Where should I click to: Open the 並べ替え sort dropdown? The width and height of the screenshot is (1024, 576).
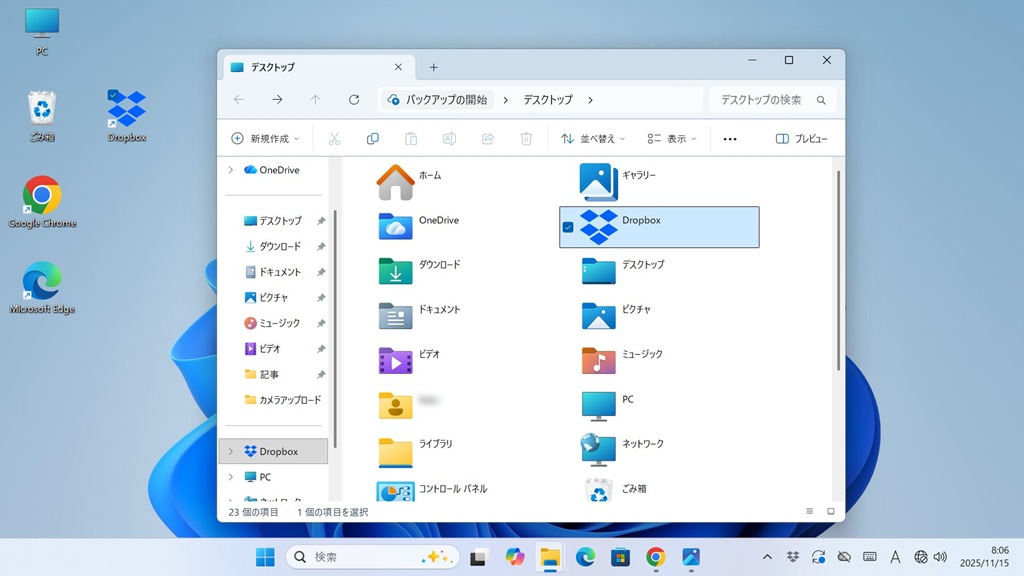(x=593, y=139)
